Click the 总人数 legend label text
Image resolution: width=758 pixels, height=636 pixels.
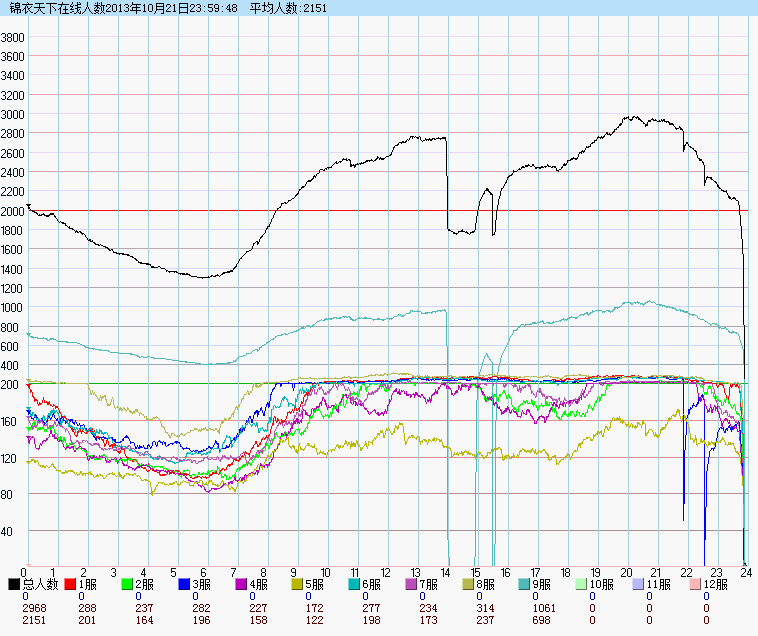coord(40,584)
